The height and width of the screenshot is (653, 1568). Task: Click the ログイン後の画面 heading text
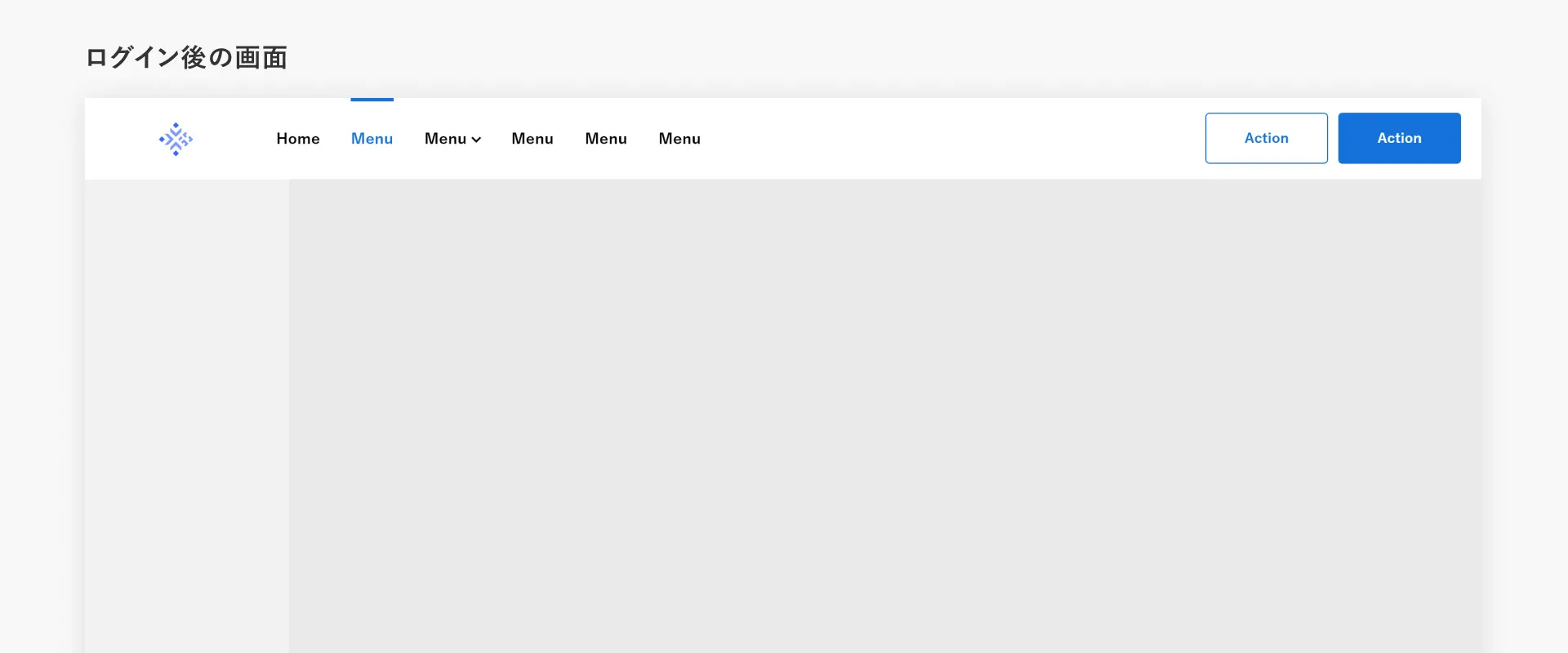pos(186,57)
